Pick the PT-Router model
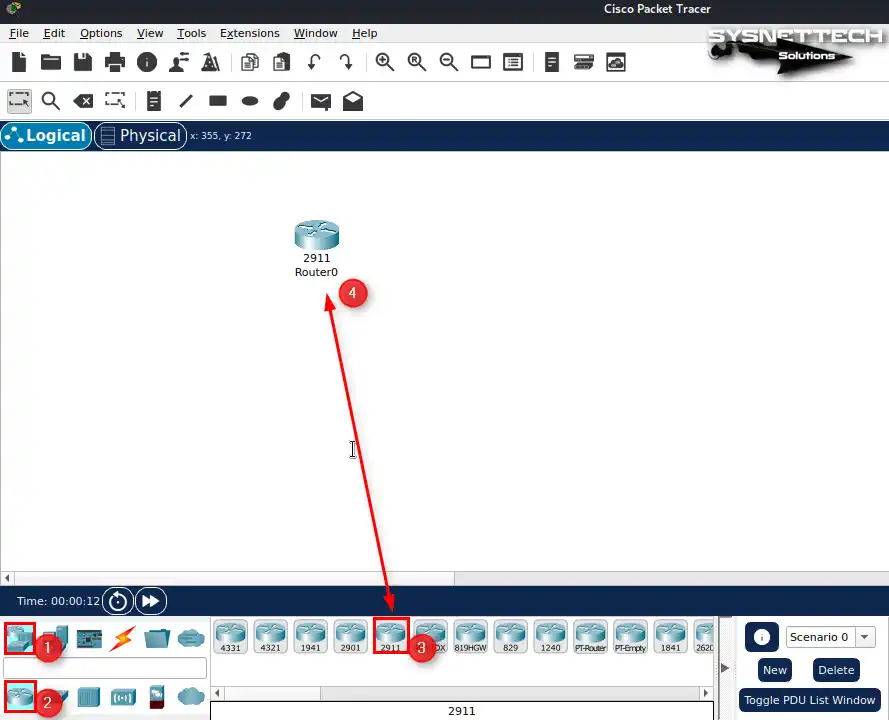 (x=590, y=636)
